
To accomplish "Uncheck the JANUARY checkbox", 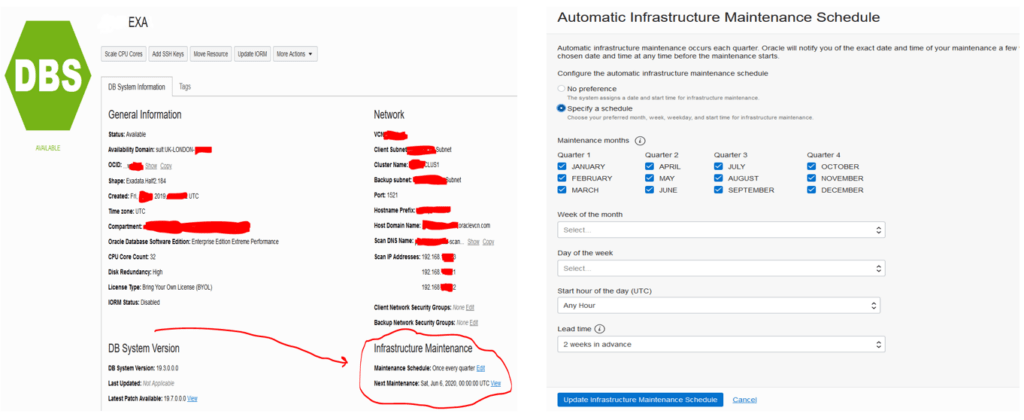I will click(562, 167).
